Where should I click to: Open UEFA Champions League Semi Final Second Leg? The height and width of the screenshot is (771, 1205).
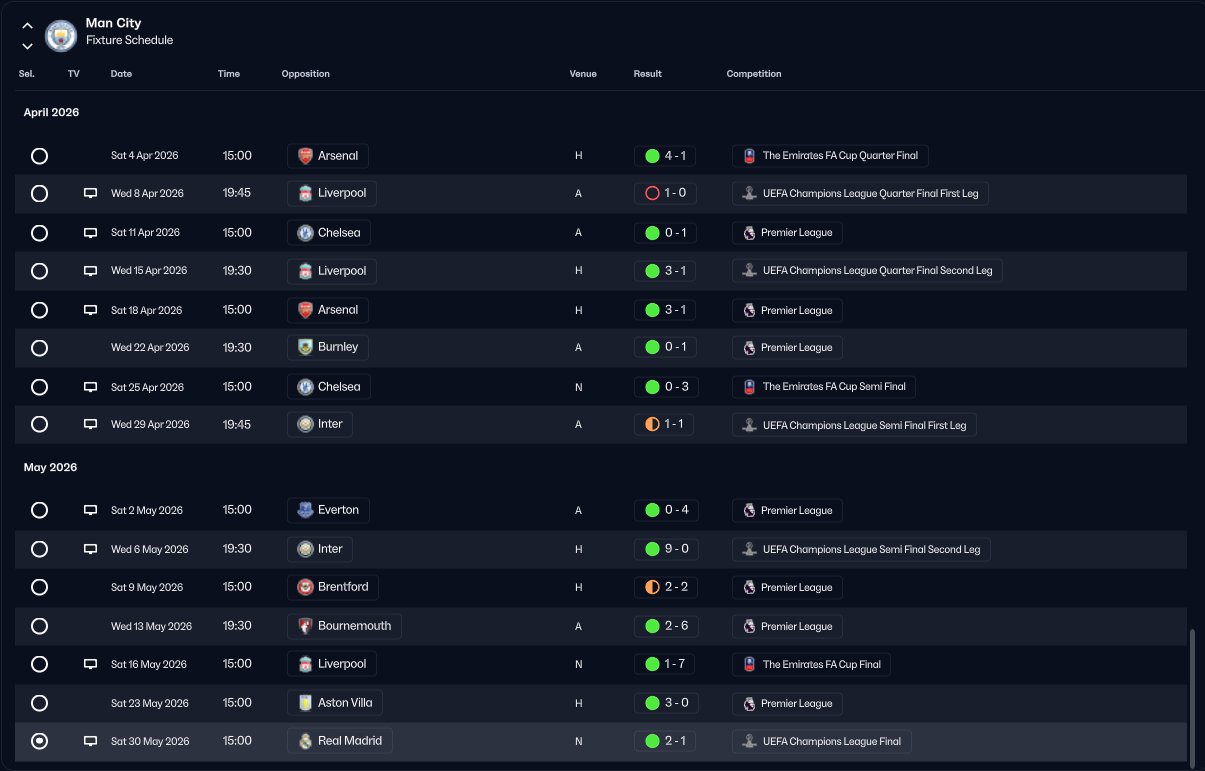[861, 549]
